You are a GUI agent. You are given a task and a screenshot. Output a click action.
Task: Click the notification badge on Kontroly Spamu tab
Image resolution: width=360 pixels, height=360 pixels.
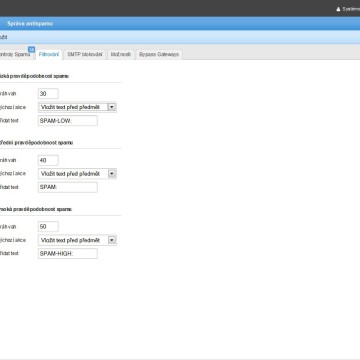click(31, 50)
